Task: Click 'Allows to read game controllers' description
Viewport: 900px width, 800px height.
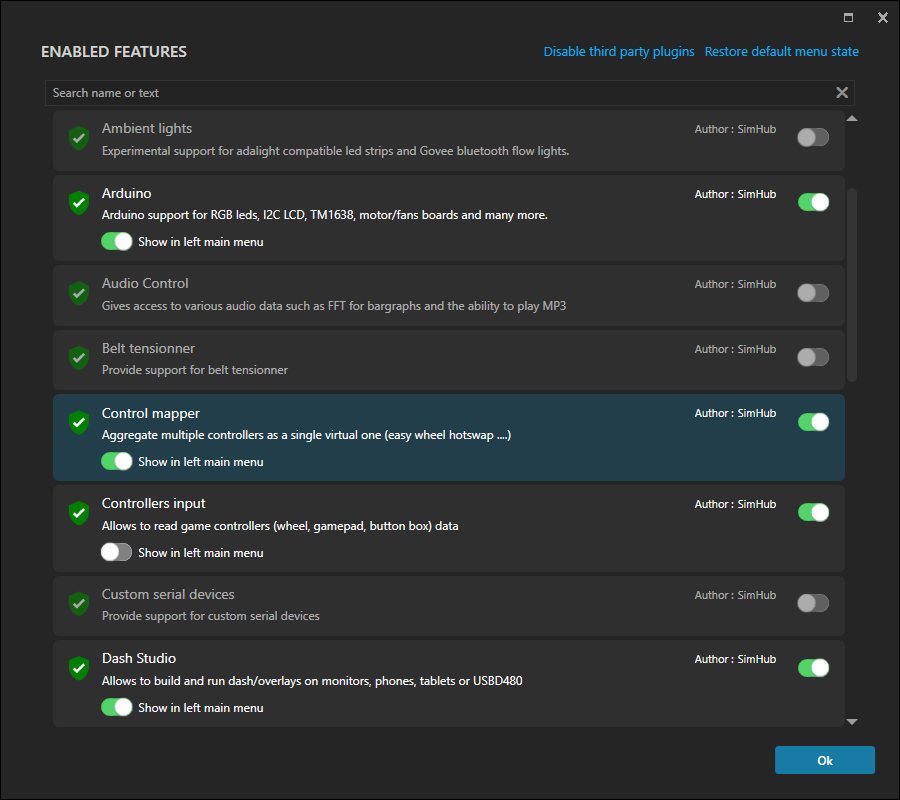Action: pyautogui.click(x=280, y=526)
